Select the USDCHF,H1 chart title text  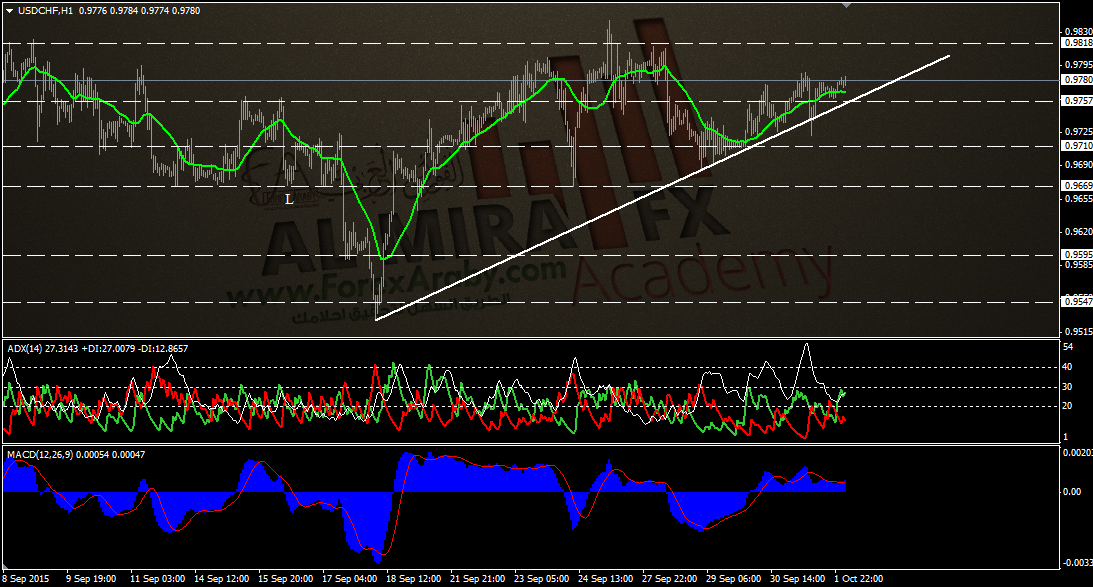pos(45,11)
